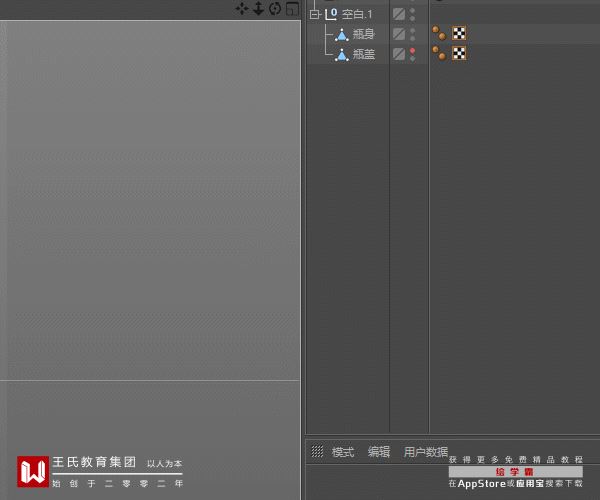Select the checkerboard texture tag on 瓶盖
Image resolution: width=600 pixels, height=500 pixels.
[459, 53]
